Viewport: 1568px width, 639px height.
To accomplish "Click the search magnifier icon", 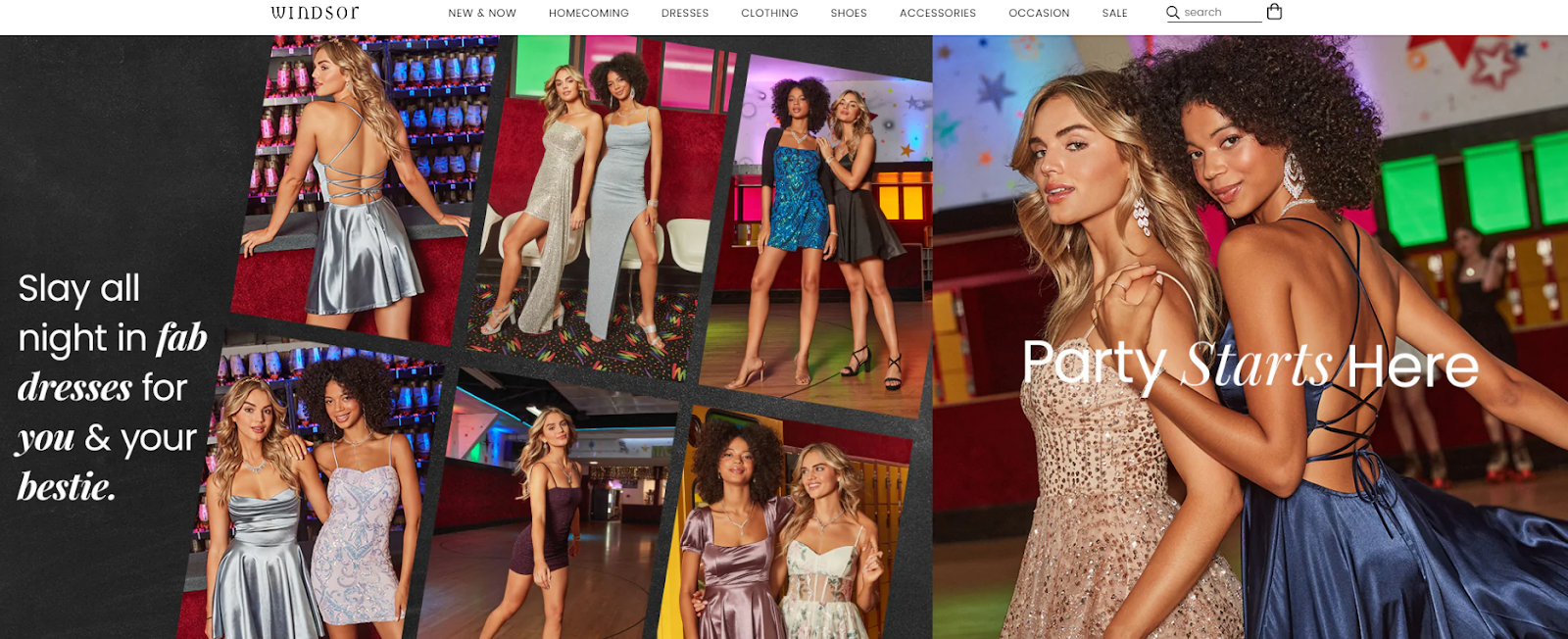I will (x=1172, y=13).
